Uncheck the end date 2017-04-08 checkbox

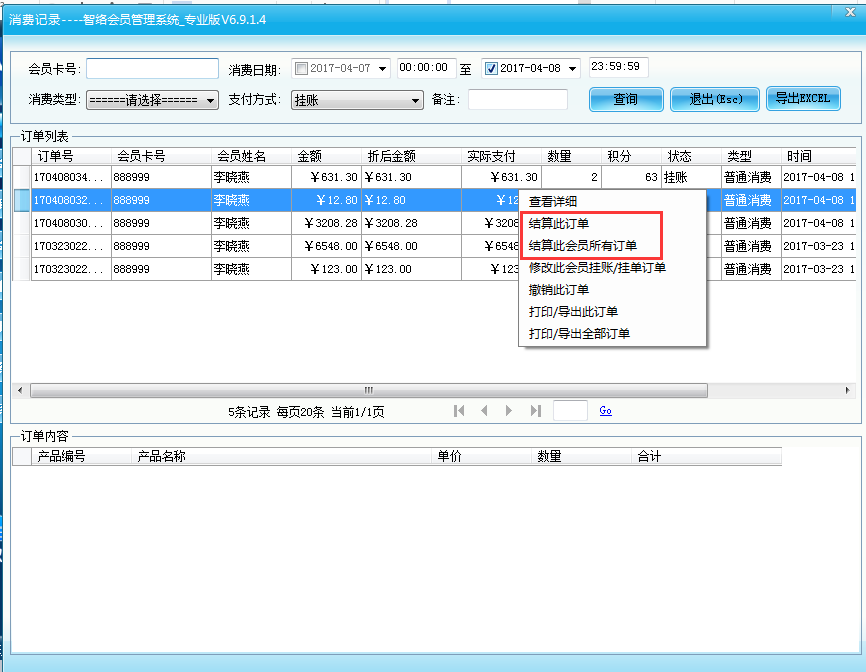pos(491,69)
